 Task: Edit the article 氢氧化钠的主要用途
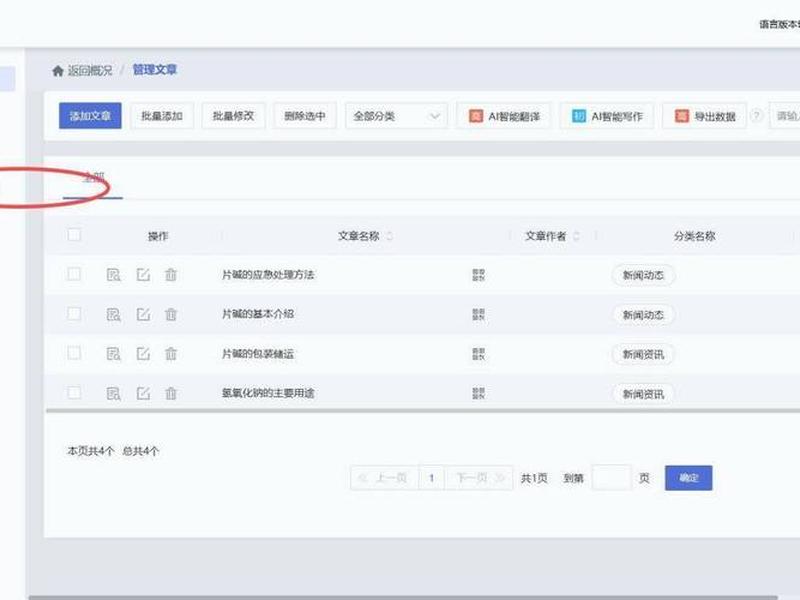(143, 393)
